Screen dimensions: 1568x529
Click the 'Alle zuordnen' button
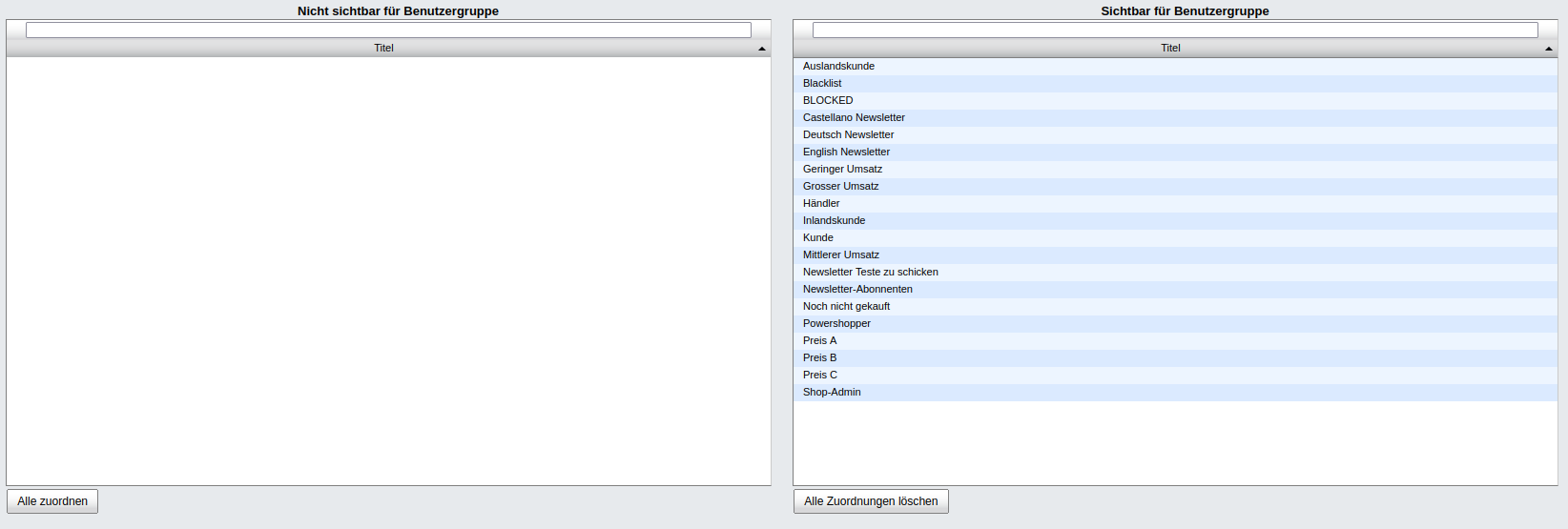tap(52, 501)
